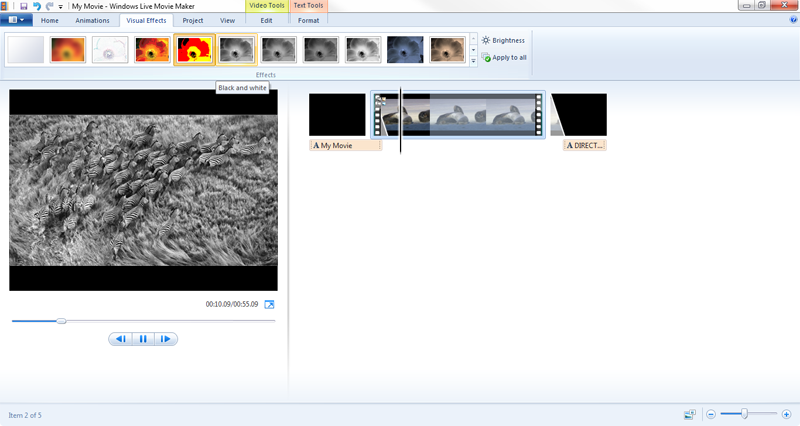This screenshot has width=800, height=426.
Task: Zoom in the time scale
Action: (786, 414)
